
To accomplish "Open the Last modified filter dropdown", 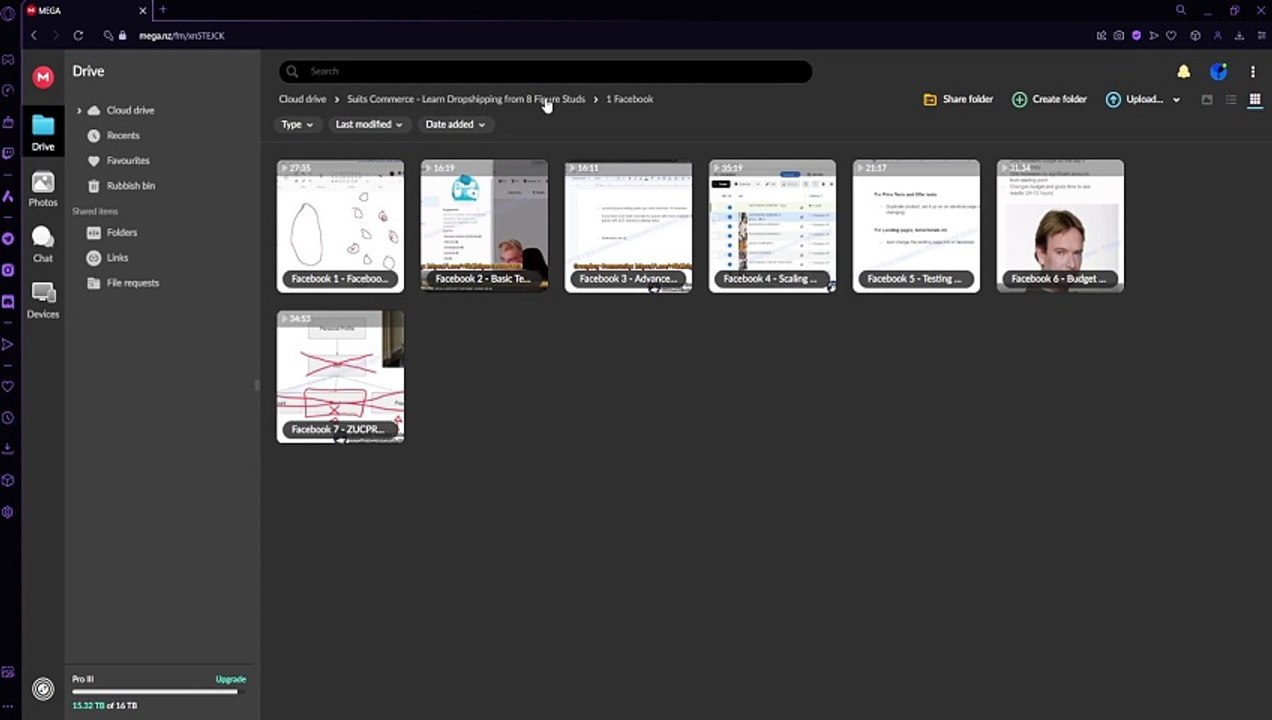I will (369, 124).
